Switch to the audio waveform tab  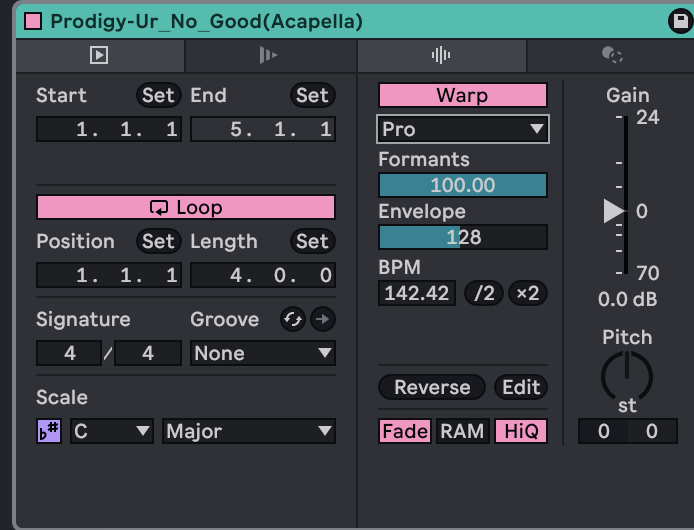pyautogui.click(x=441, y=55)
